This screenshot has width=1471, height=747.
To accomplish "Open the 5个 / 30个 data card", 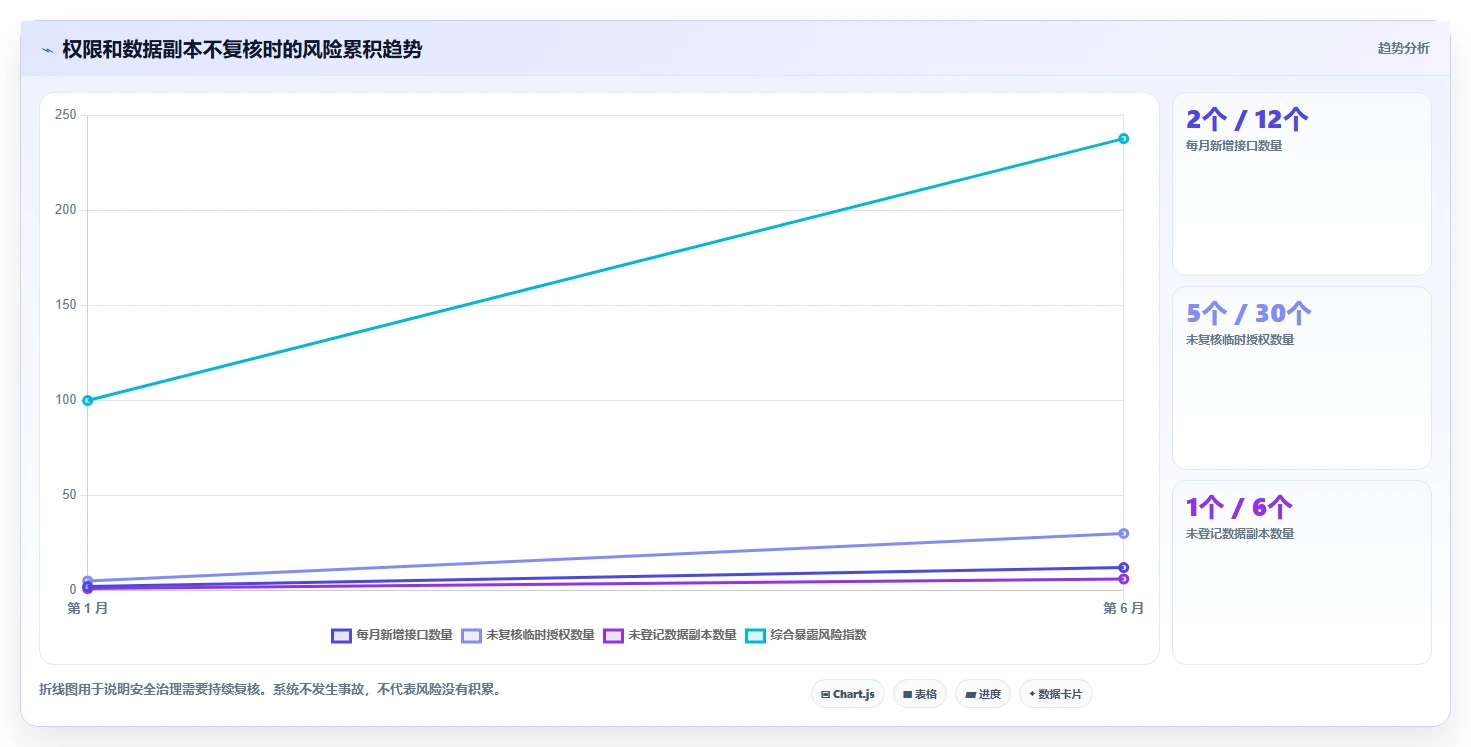I will pos(1302,378).
